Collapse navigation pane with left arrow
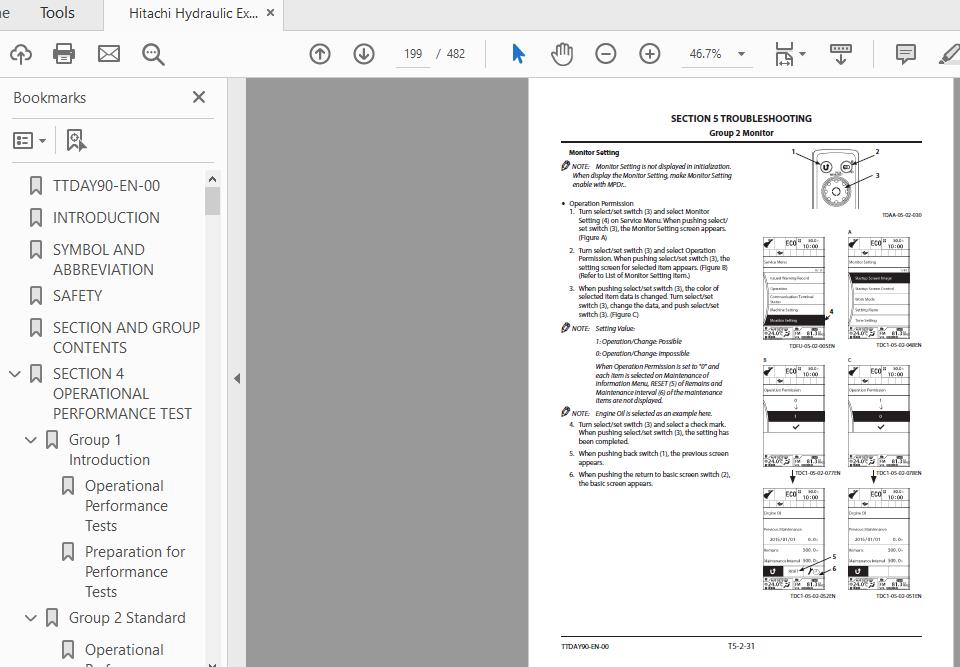 pyautogui.click(x=237, y=379)
